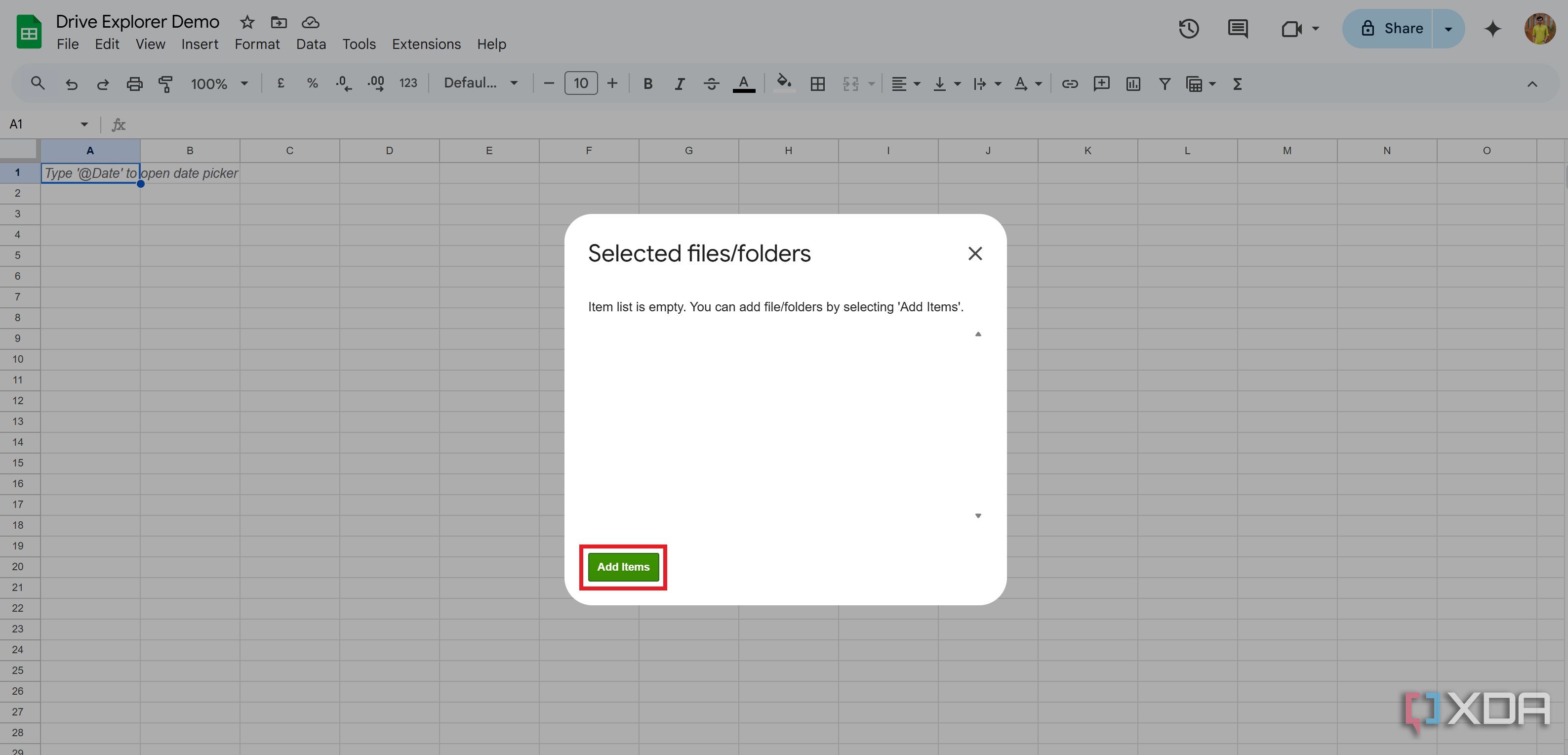
Task: Toggle italic formatting
Action: (680, 84)
